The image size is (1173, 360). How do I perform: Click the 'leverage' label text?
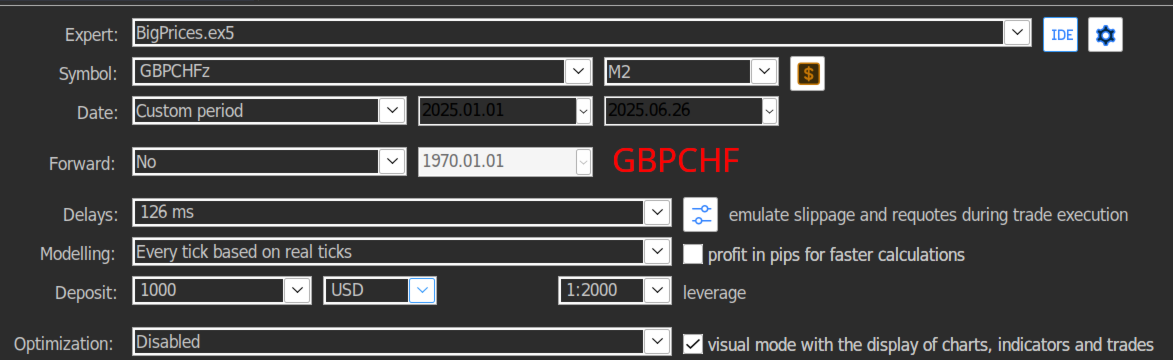tap(714, 293)
